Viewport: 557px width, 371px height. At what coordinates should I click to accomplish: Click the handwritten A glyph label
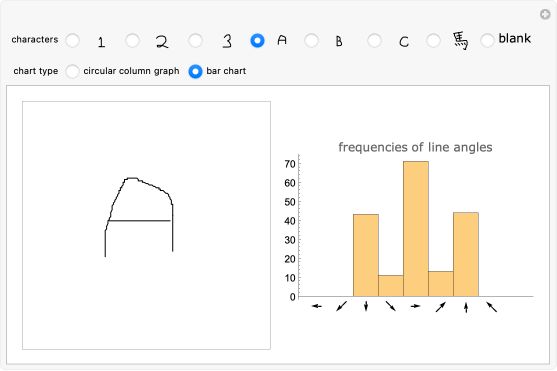click(282, 40)
